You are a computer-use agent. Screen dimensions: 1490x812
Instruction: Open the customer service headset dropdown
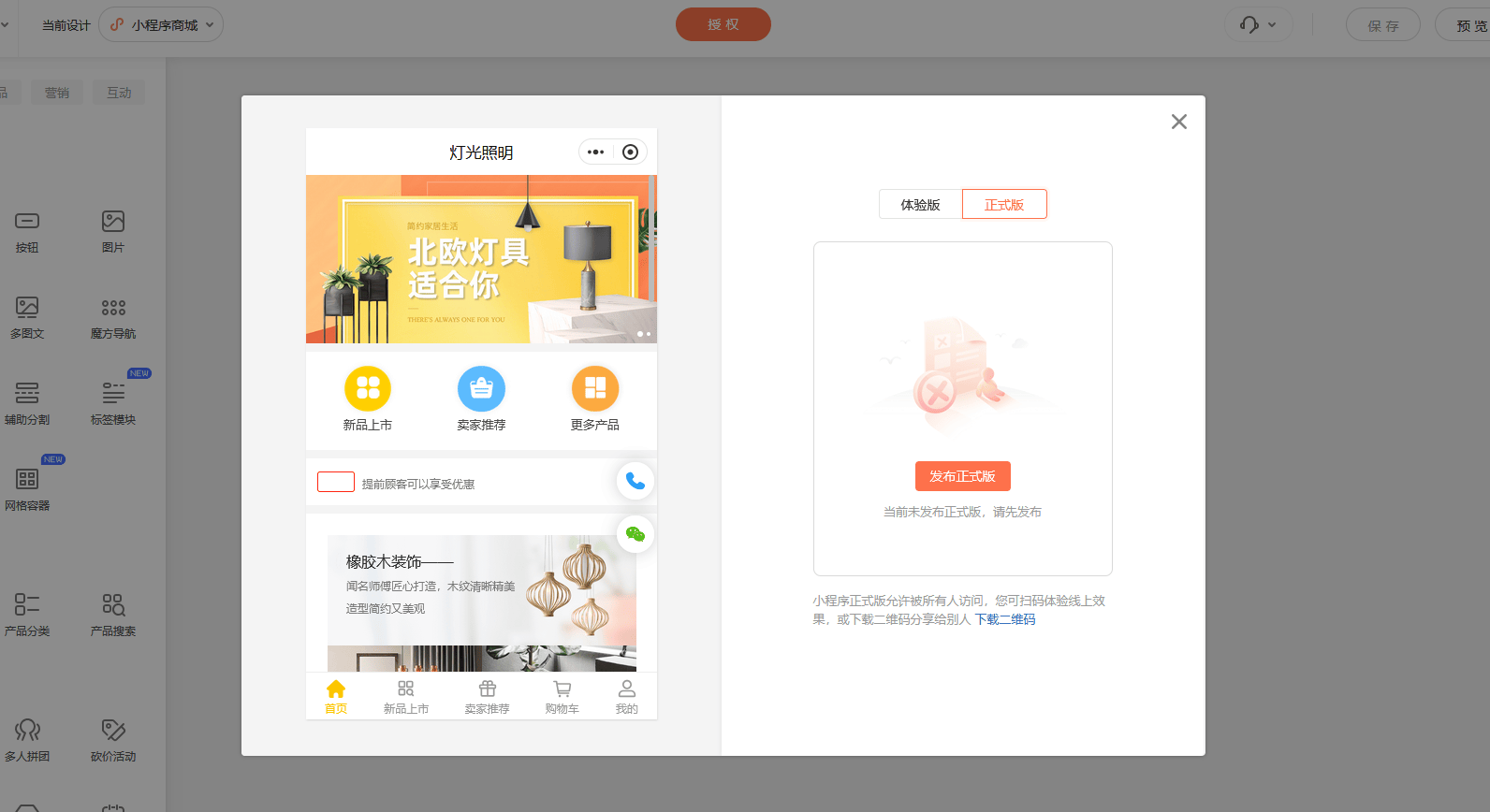pyautogui.click(x=1258, y=24)
